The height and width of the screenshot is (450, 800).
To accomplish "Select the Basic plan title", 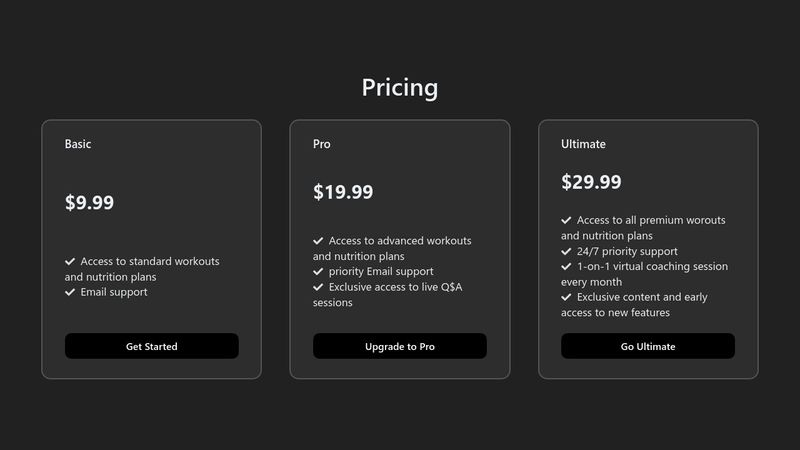I will pyautogui.click(x=78, y=144).
